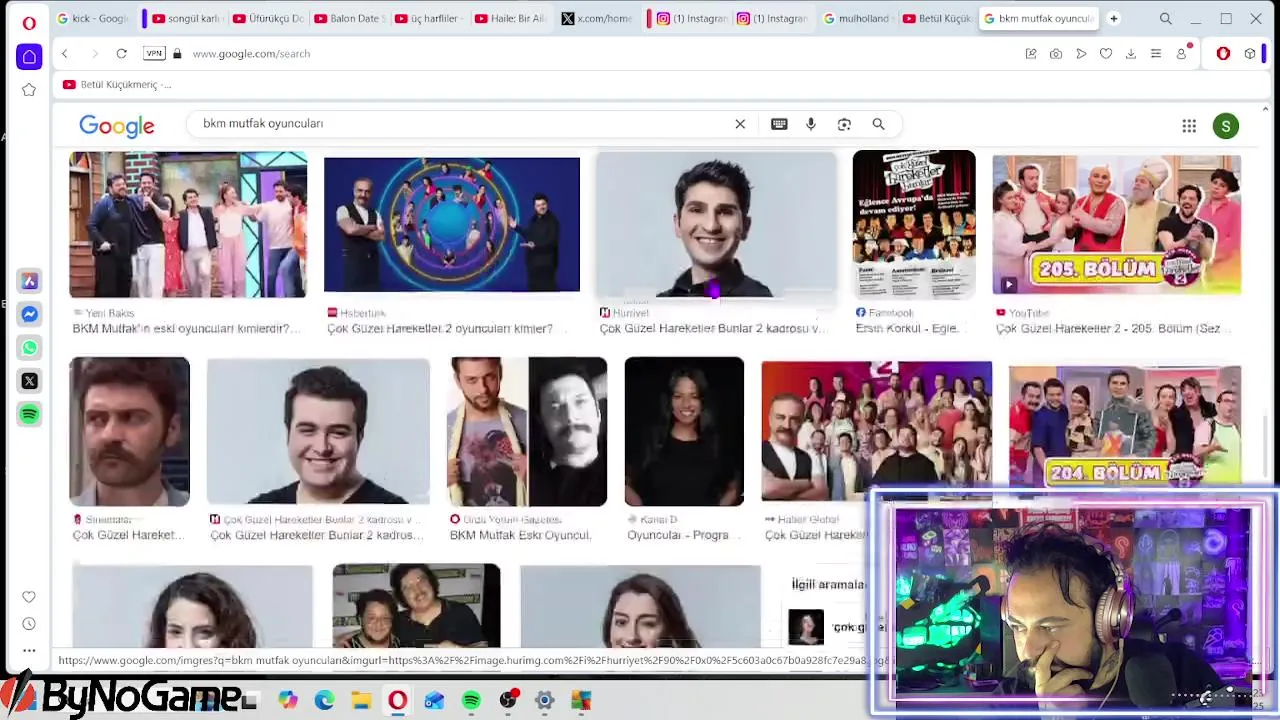Toggle the VPN badge in address bar
Image resolution: width=1280 pixels, height=720 pixels.
point(154,53)
